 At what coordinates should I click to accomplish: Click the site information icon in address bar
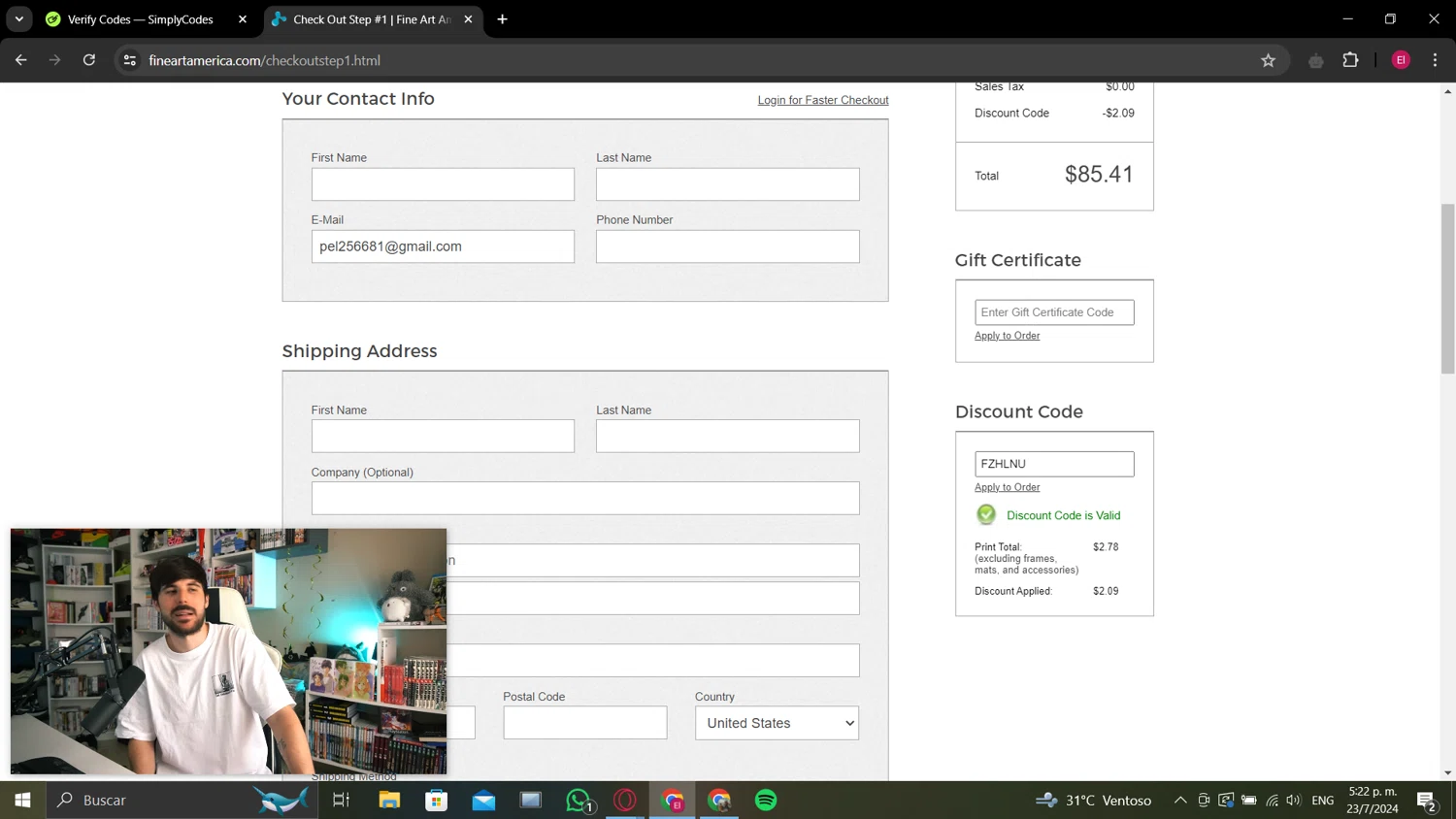point(129,60)
